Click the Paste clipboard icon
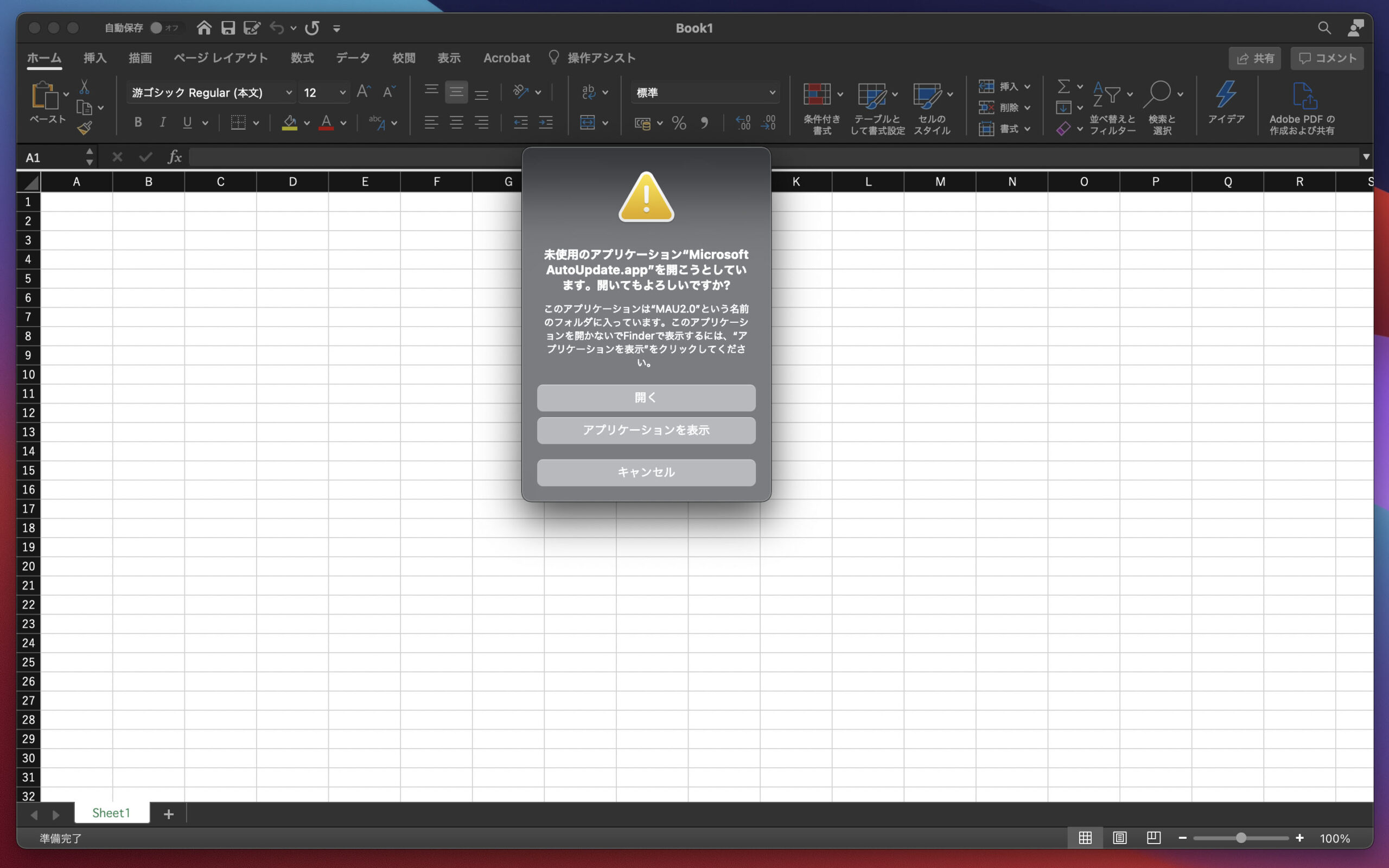1389x868 pixels. (x=45, y=95)
